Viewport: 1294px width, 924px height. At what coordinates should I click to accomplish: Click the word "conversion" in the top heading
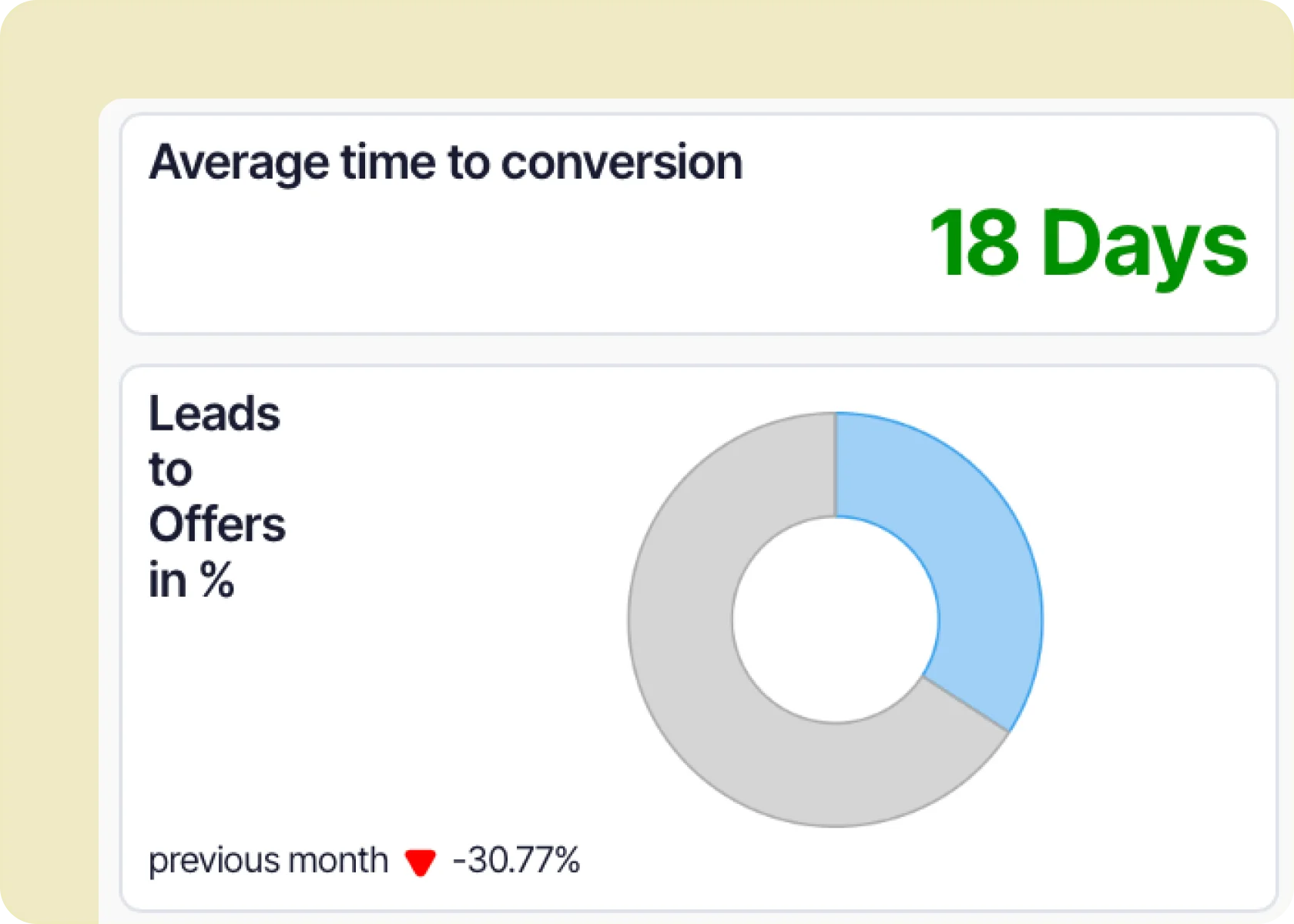pos(622,163)
